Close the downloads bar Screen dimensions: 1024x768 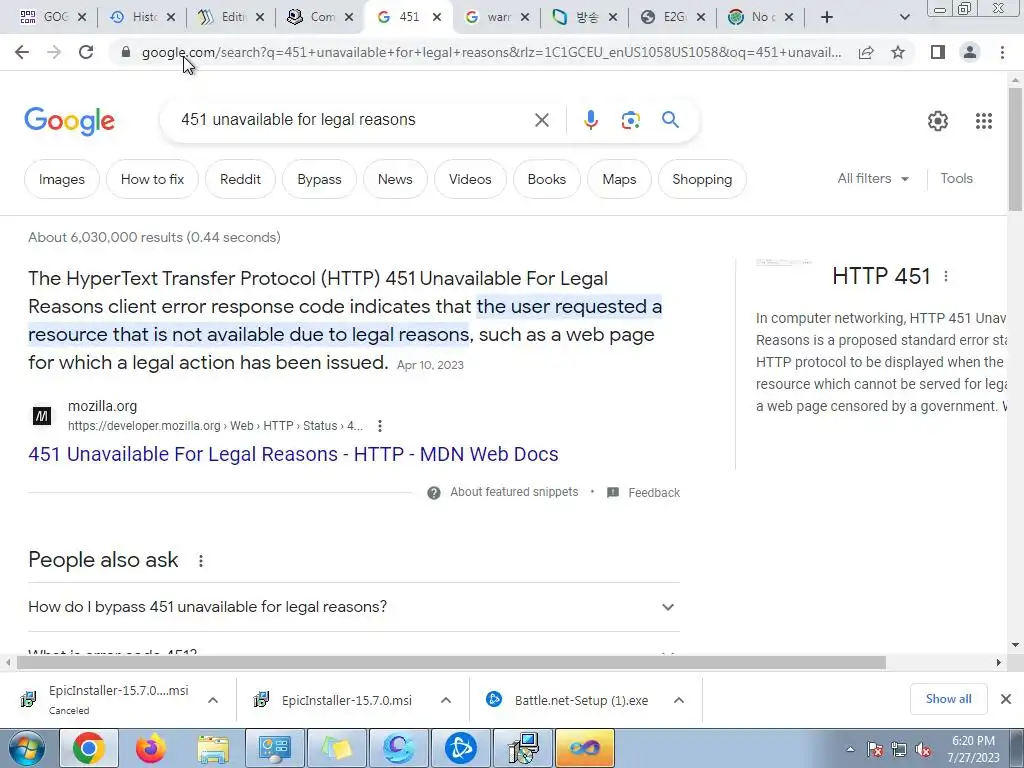(1006, 699)
